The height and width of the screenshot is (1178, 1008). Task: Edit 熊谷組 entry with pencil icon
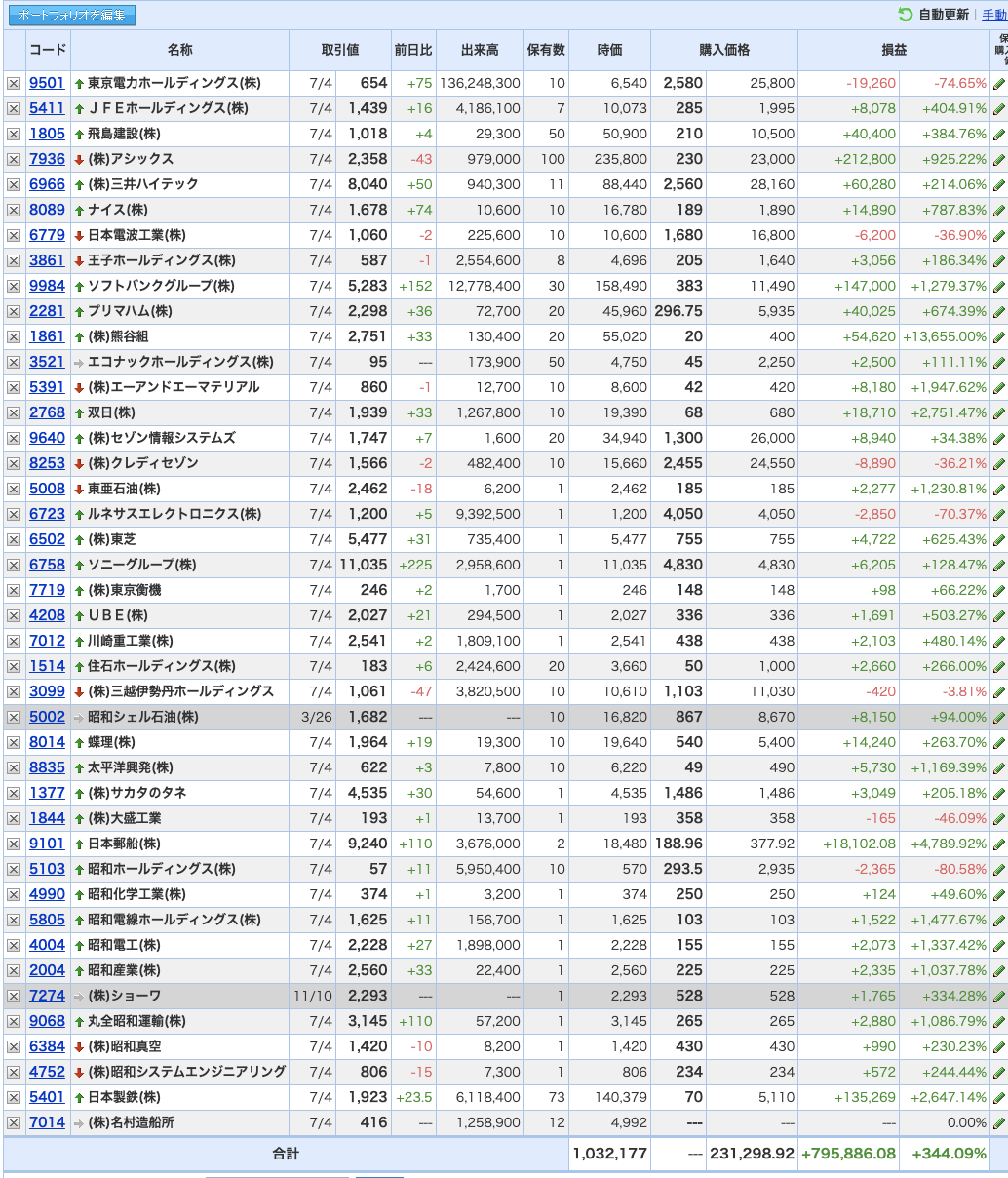[x=999, y=336]
